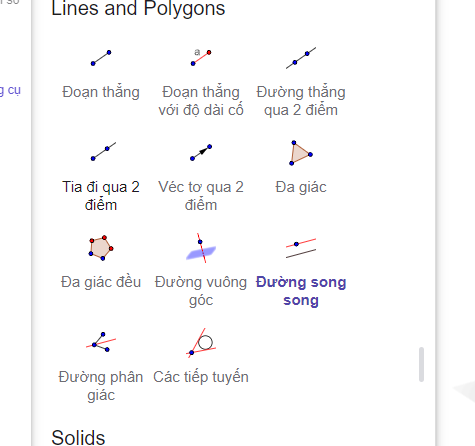The image size is (475, 446).
Task: Open the purple link ending in cụ
Action: coord(10,90)
